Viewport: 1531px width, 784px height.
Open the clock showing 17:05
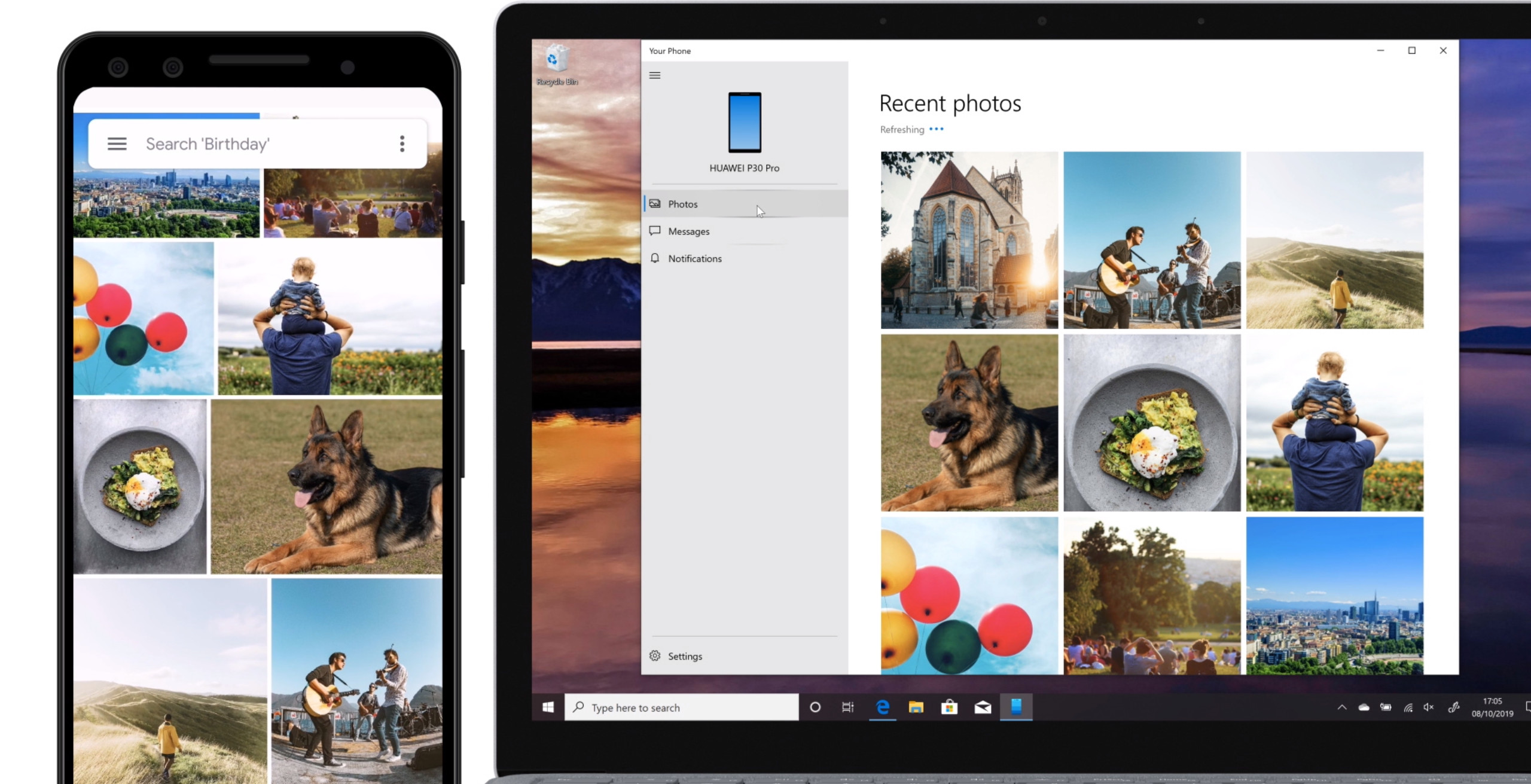coord(1493,707)
